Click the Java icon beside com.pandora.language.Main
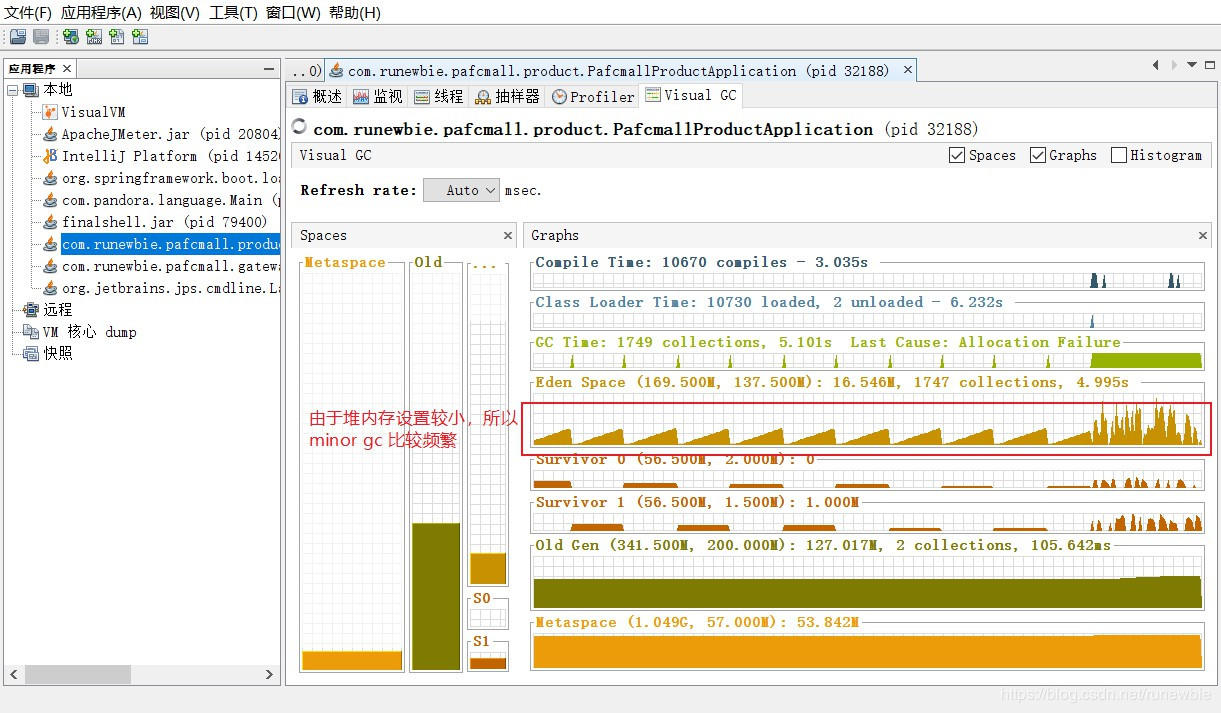Screen dimensions: 1221x713 click(x=51, y=200)
